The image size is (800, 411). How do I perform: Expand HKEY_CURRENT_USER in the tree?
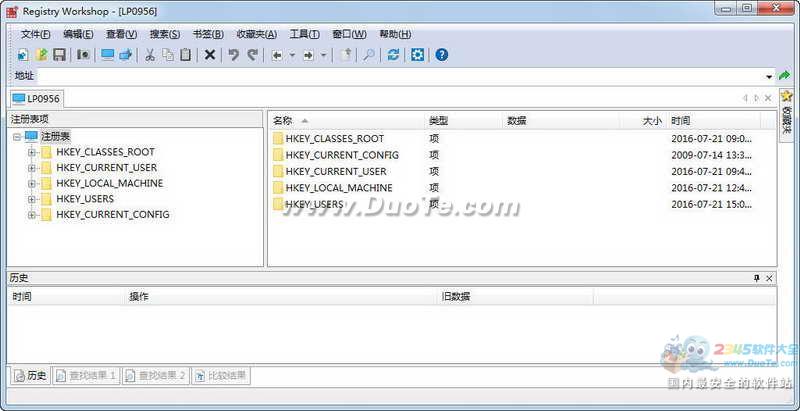pos(32,168)
